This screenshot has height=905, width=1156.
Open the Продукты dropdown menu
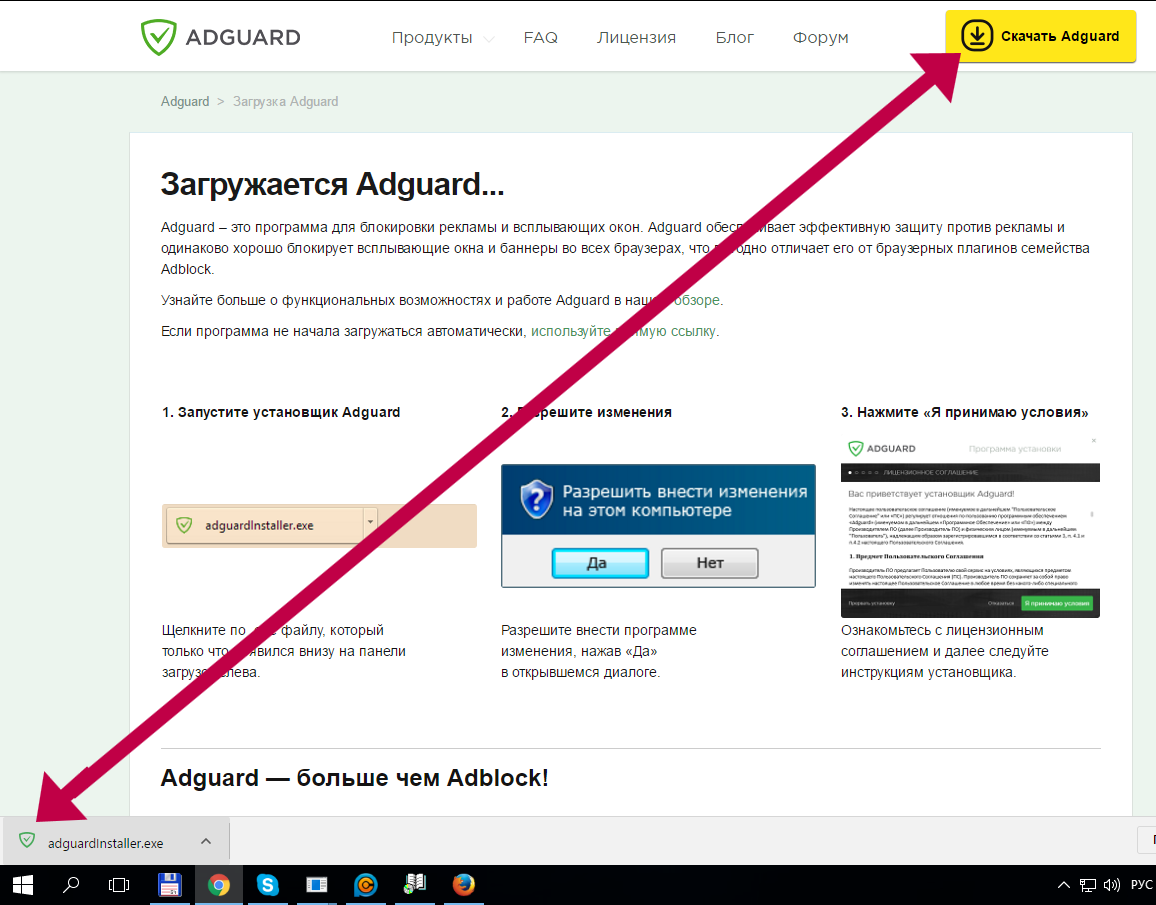pos(432,38)
